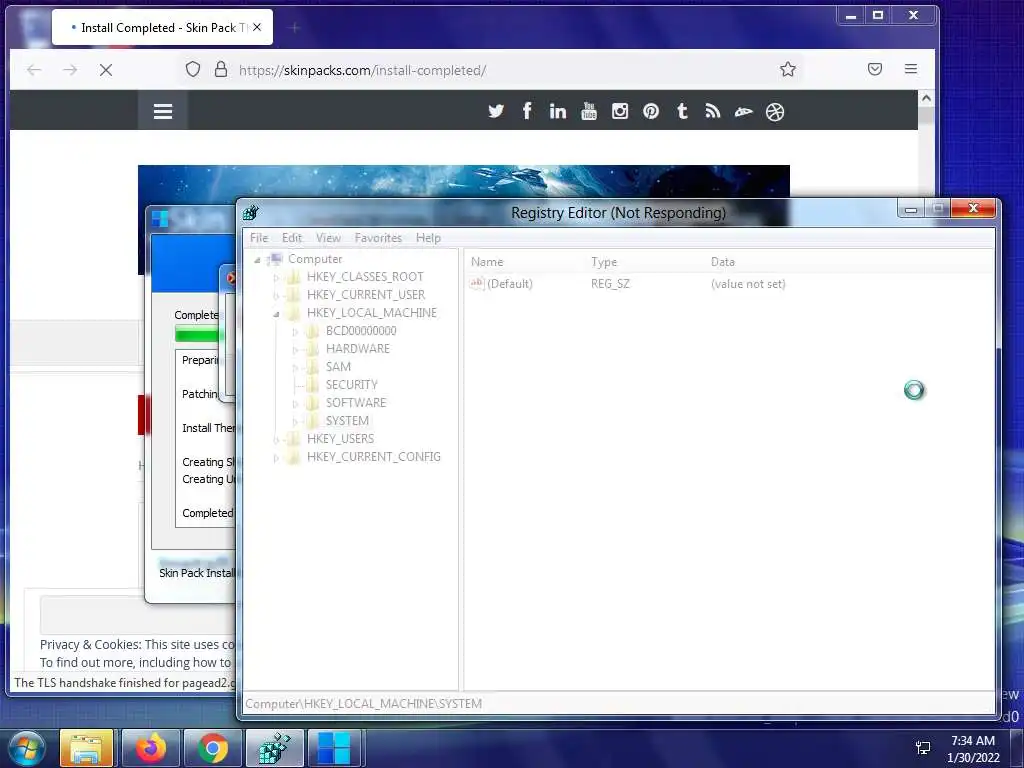Open the YouTube icon in the site header
1024x768 pixels.
[x=588, y=111]
